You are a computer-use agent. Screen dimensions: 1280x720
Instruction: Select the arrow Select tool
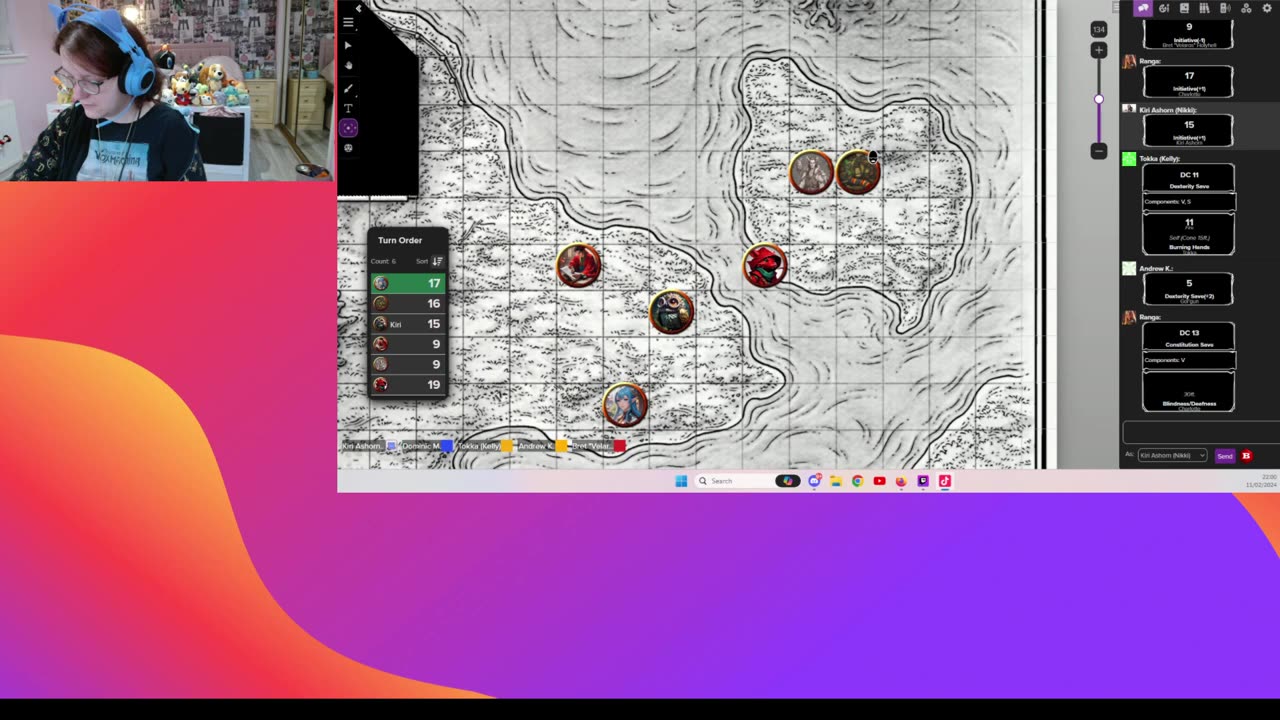click(348, 45)
